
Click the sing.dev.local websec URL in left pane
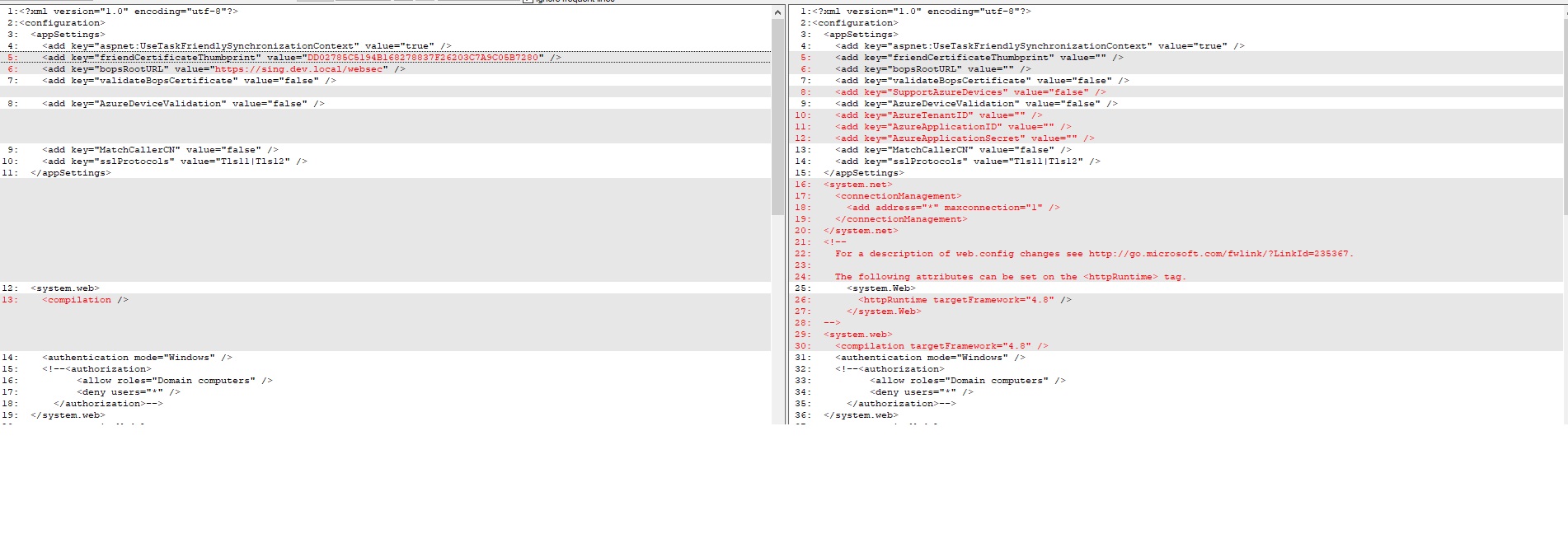pyautogui.click(x=298, y=69)
